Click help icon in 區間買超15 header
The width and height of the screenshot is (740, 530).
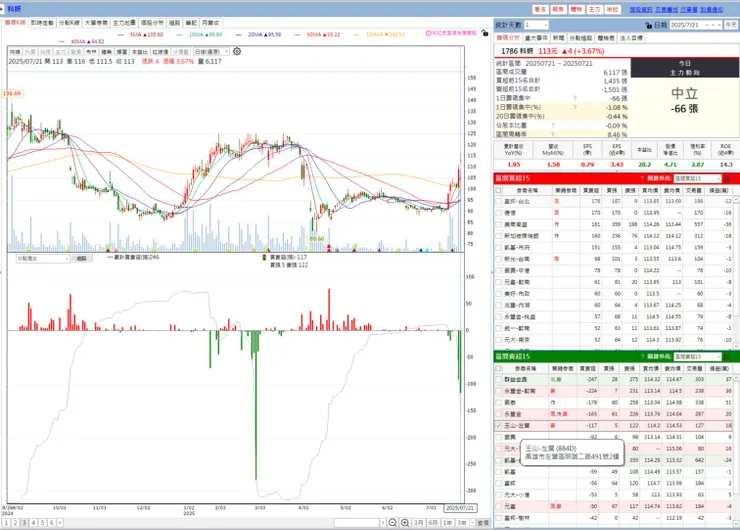pos(642,178)
